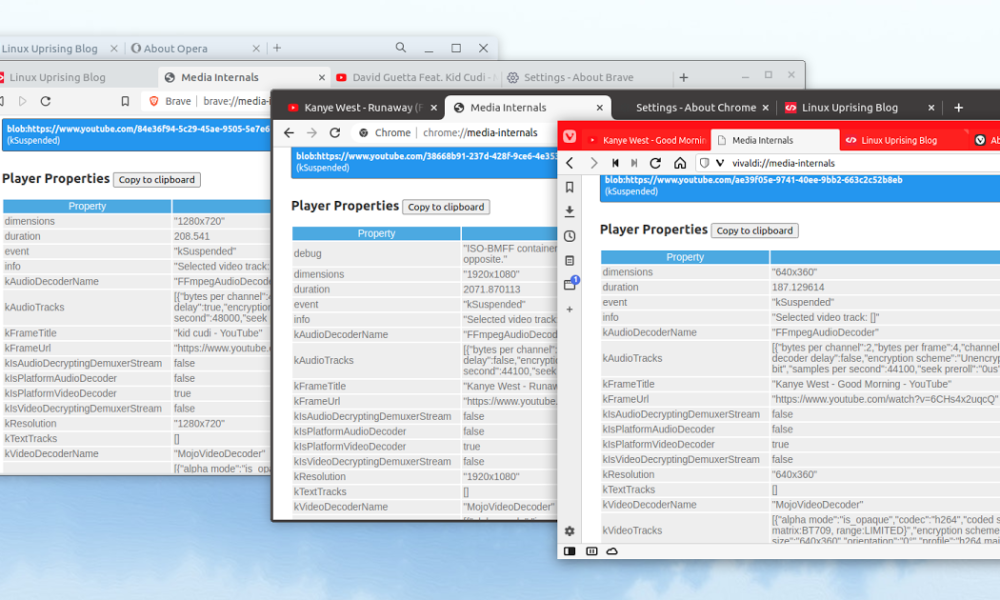Add a web panel in Vivaldi's sidebar
The image size is (1000, 600).
[570, 309]
